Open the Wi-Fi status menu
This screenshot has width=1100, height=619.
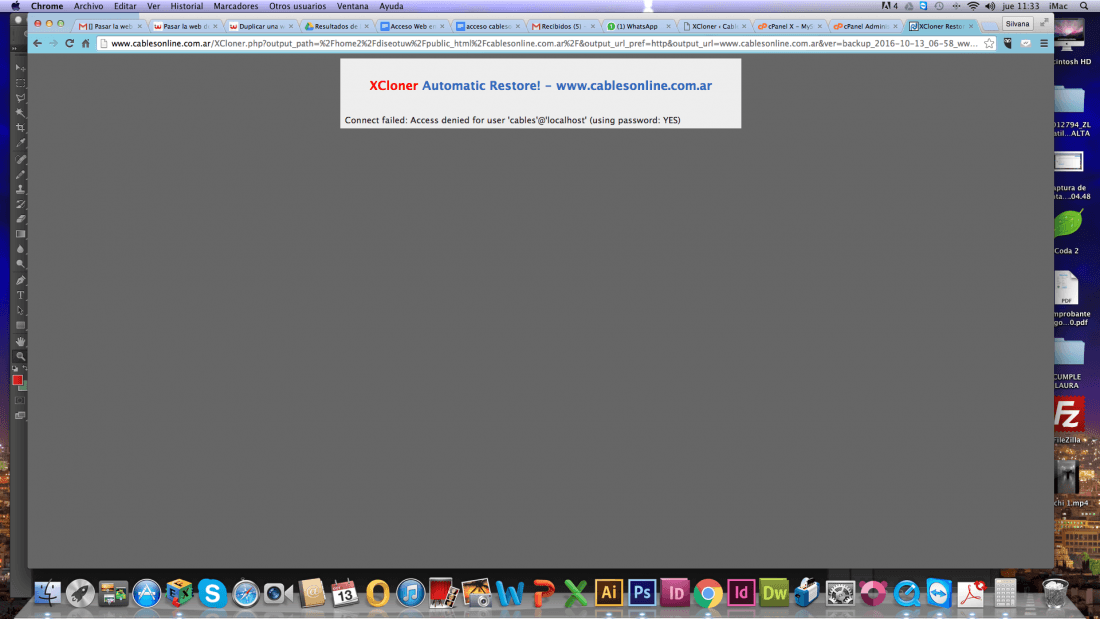(973, 6)
